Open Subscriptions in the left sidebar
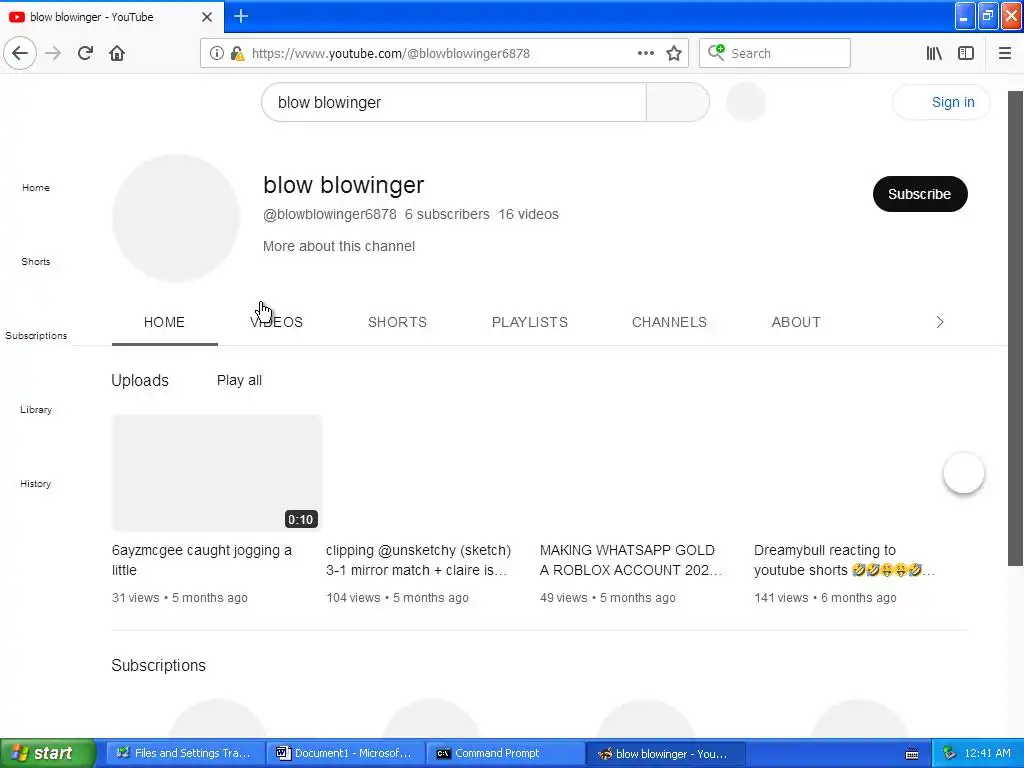 click(36, 335)
